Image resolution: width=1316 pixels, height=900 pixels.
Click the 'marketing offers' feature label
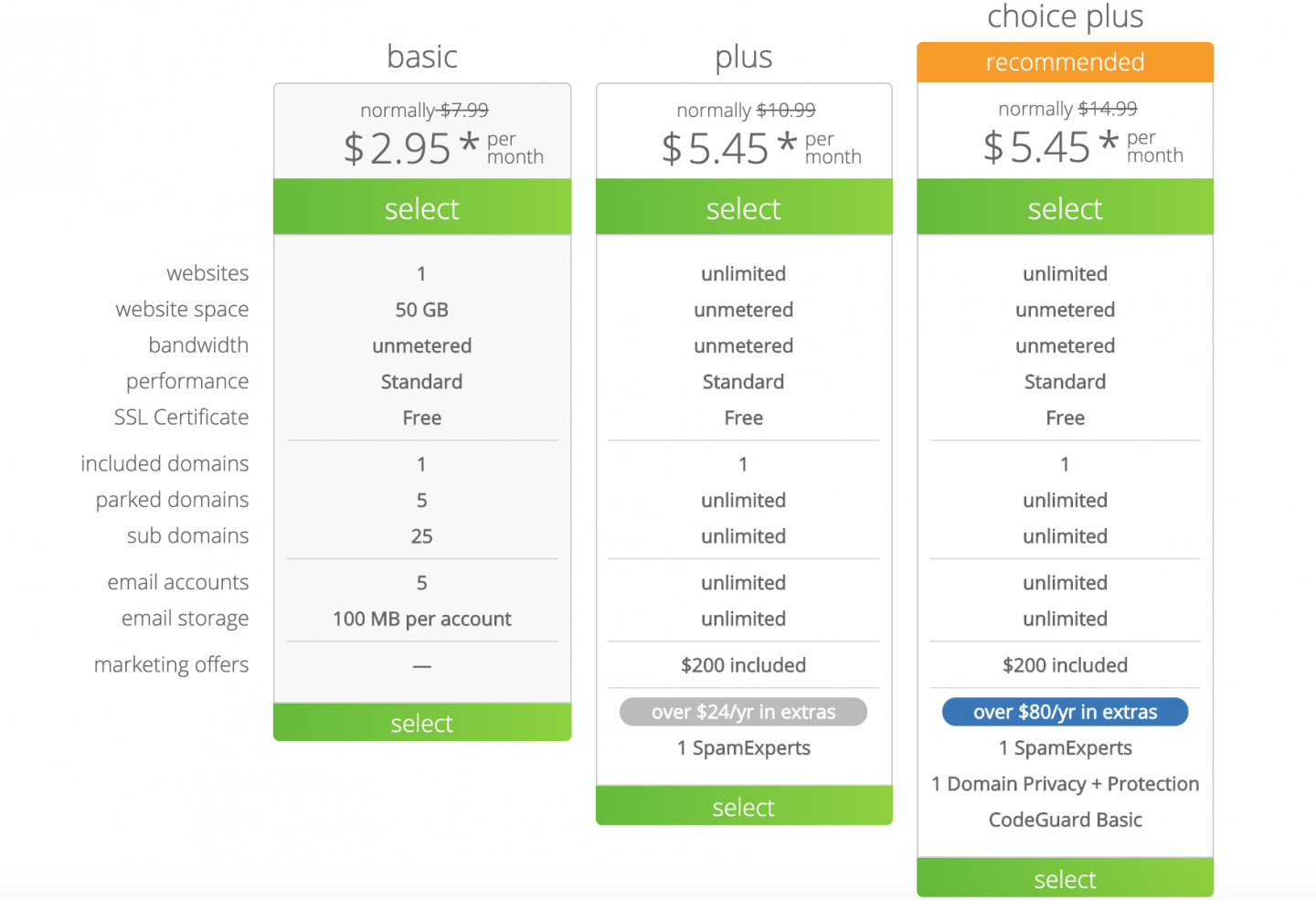[171, 665]
